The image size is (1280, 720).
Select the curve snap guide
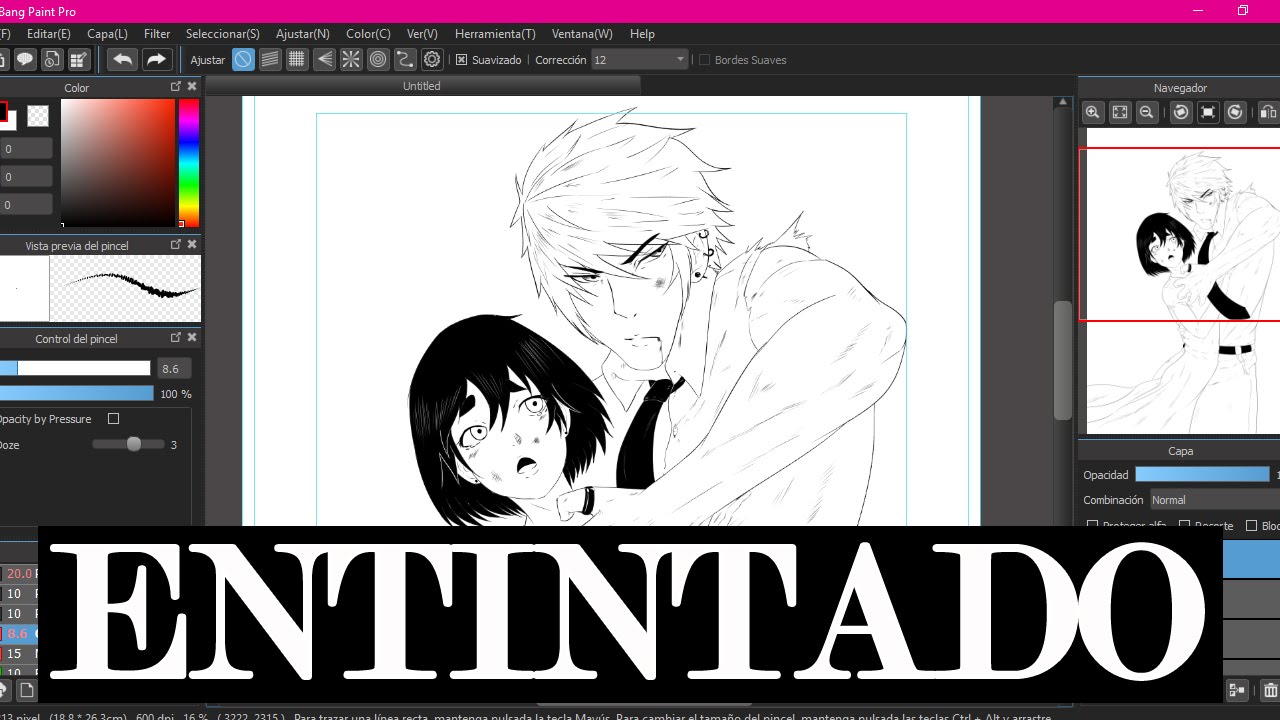pos(405,59)
